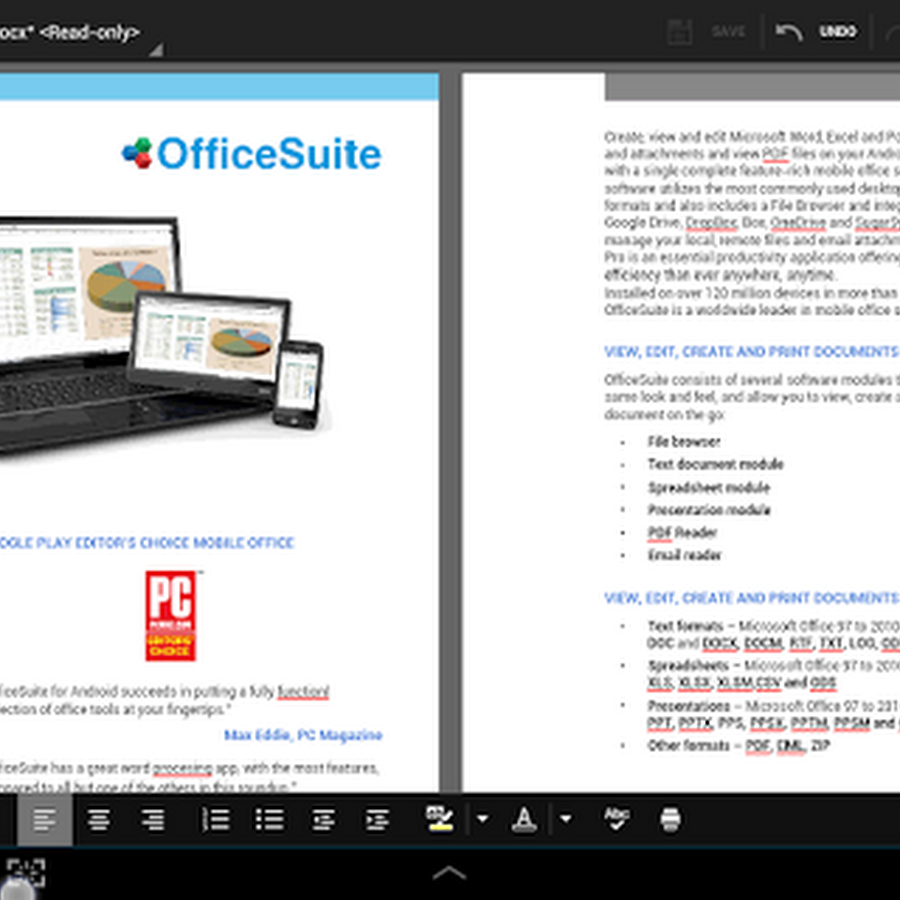Select the align left icon

point(45,820)
